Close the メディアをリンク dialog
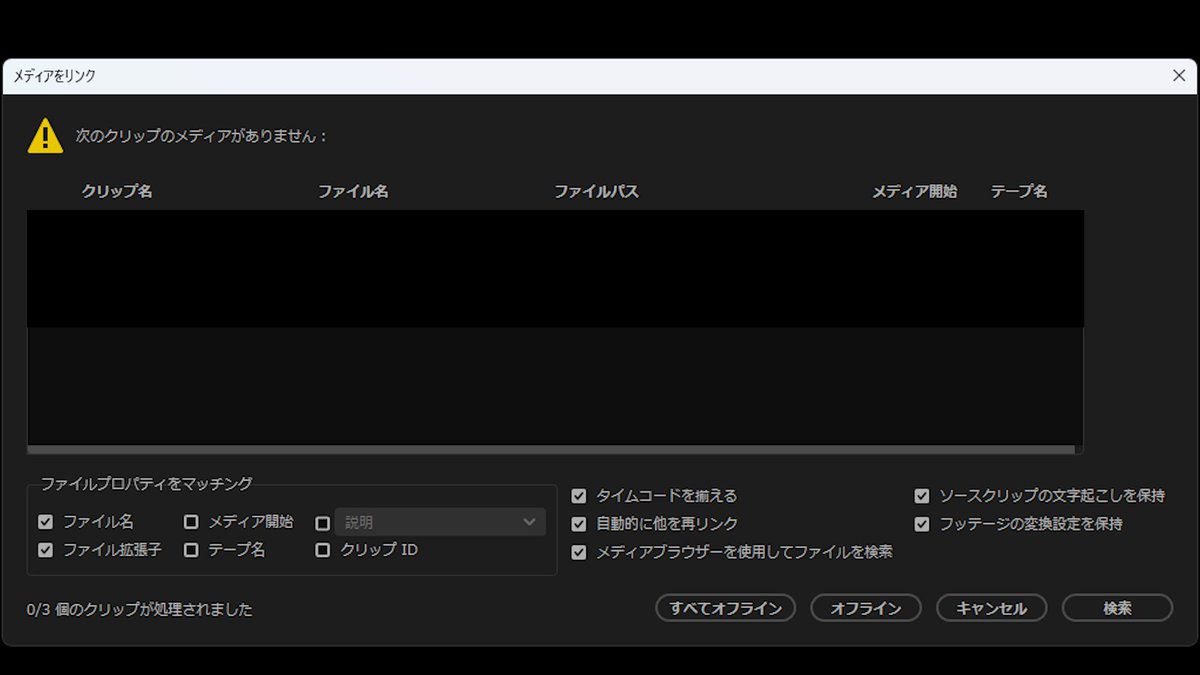This screenshot has height=675, width=1200. [x=1178, y=75]
